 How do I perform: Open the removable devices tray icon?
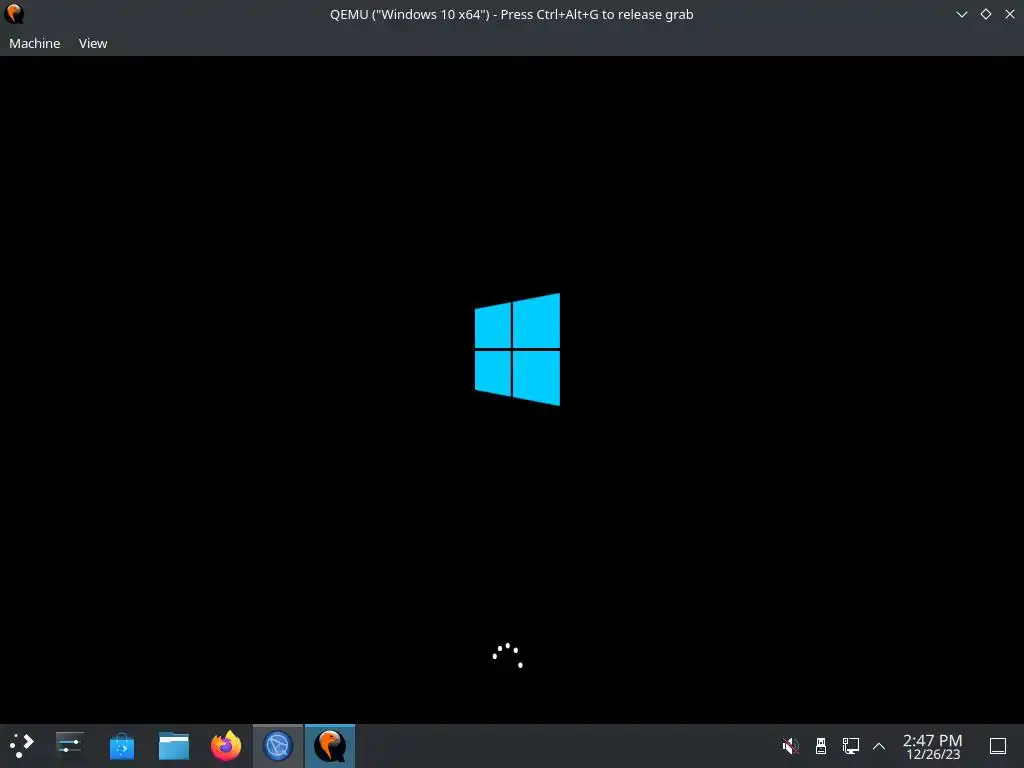tap(821, 746)
